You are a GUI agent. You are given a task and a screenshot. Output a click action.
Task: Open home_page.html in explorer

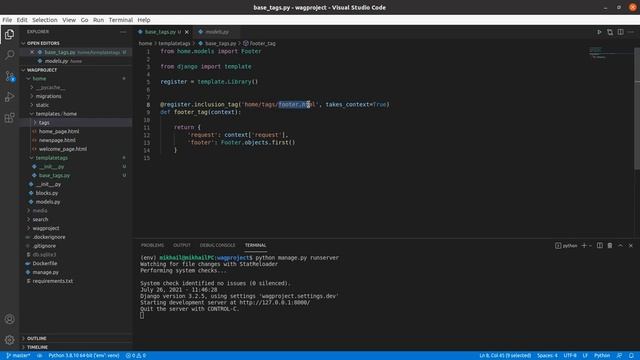(x=59, y=131)
